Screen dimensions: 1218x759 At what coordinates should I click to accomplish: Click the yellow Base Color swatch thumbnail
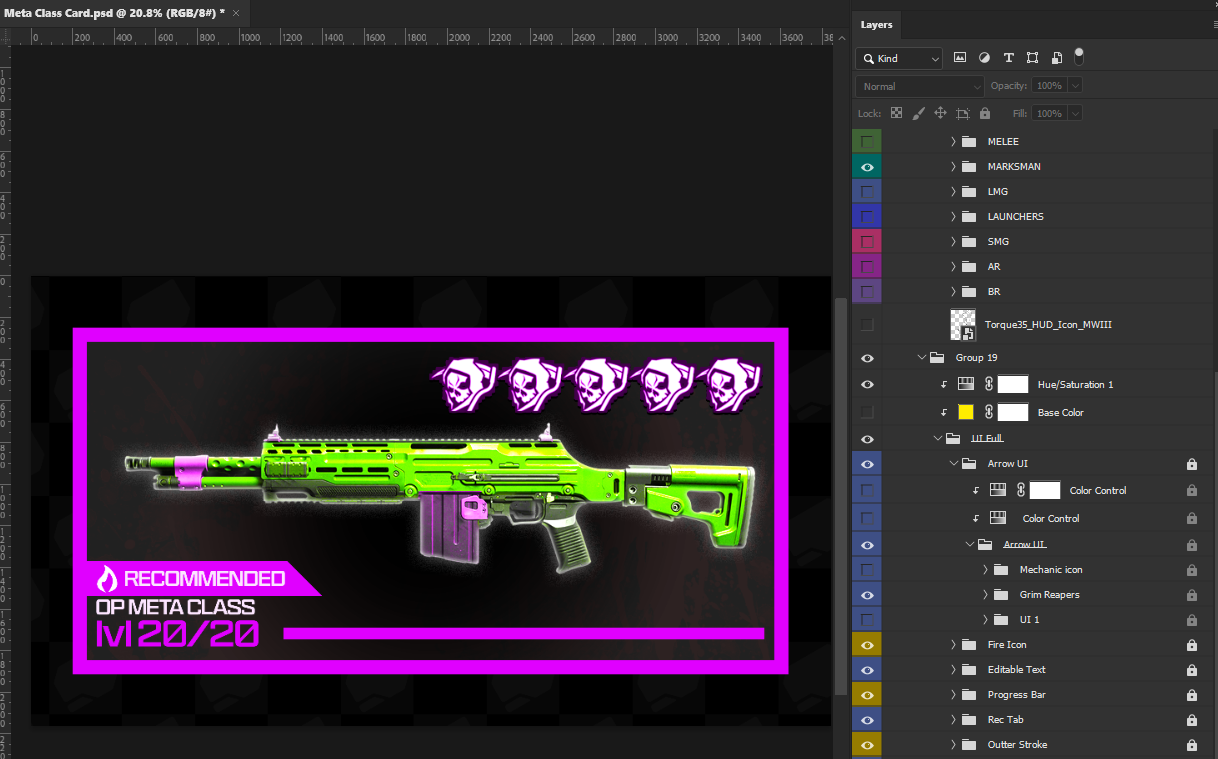[966, 412]
